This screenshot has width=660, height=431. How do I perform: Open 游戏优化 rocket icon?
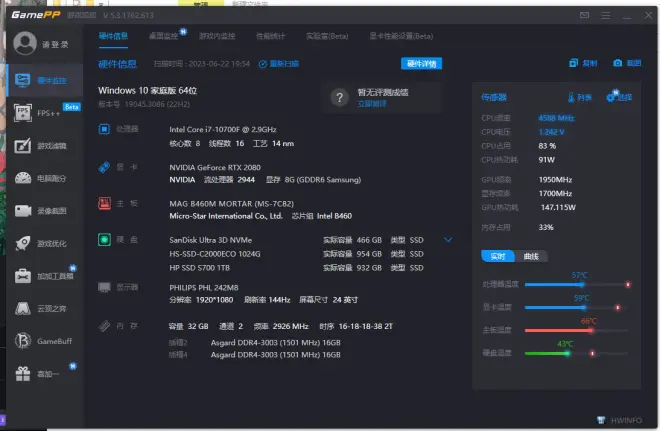(23, 243)
